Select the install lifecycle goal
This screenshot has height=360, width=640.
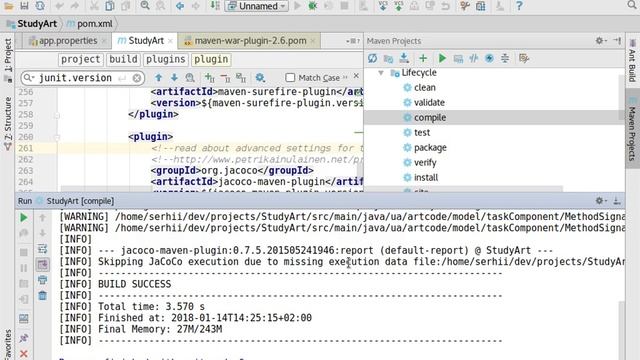pos(426,178)
